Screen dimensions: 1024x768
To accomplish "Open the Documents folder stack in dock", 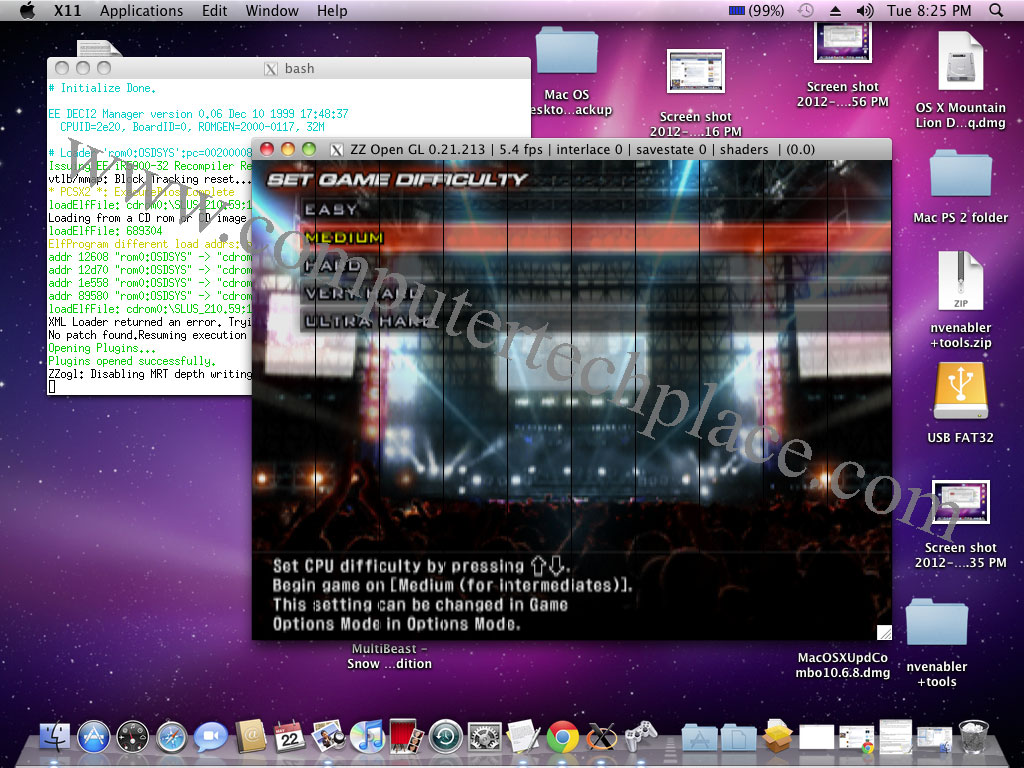I will pos(739,737).
